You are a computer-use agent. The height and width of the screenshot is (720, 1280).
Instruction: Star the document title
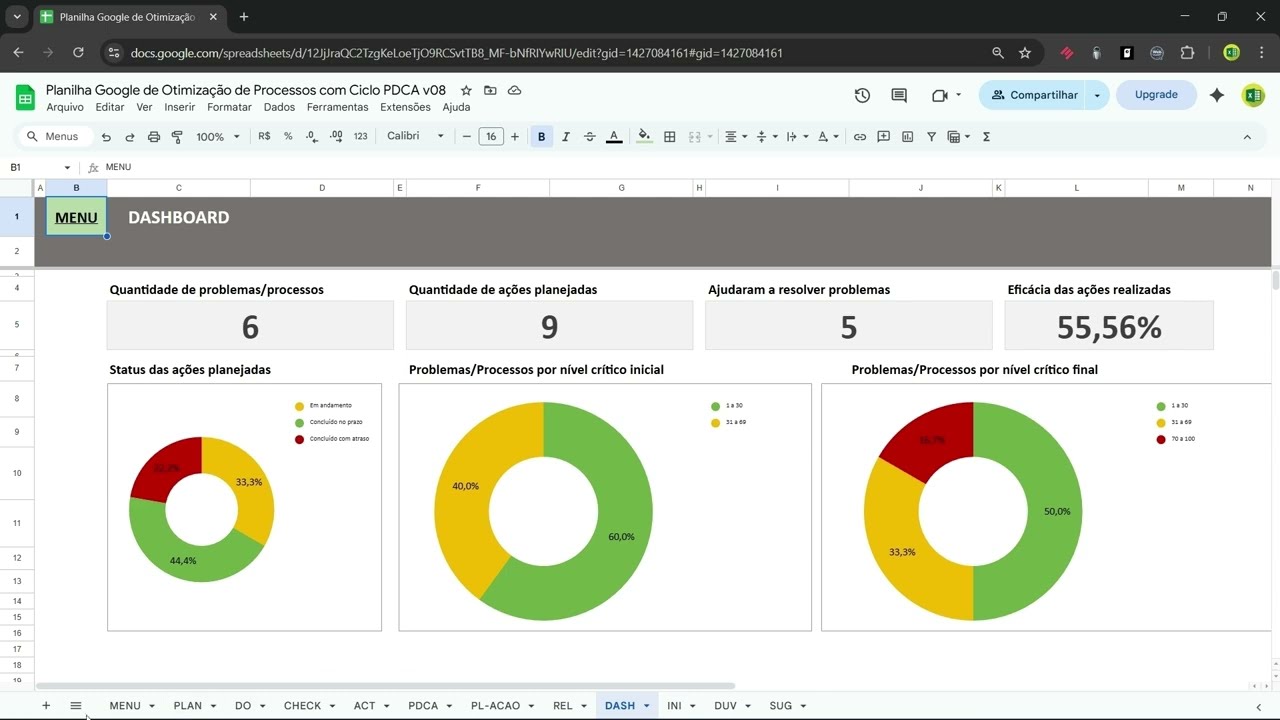point(466,90)
